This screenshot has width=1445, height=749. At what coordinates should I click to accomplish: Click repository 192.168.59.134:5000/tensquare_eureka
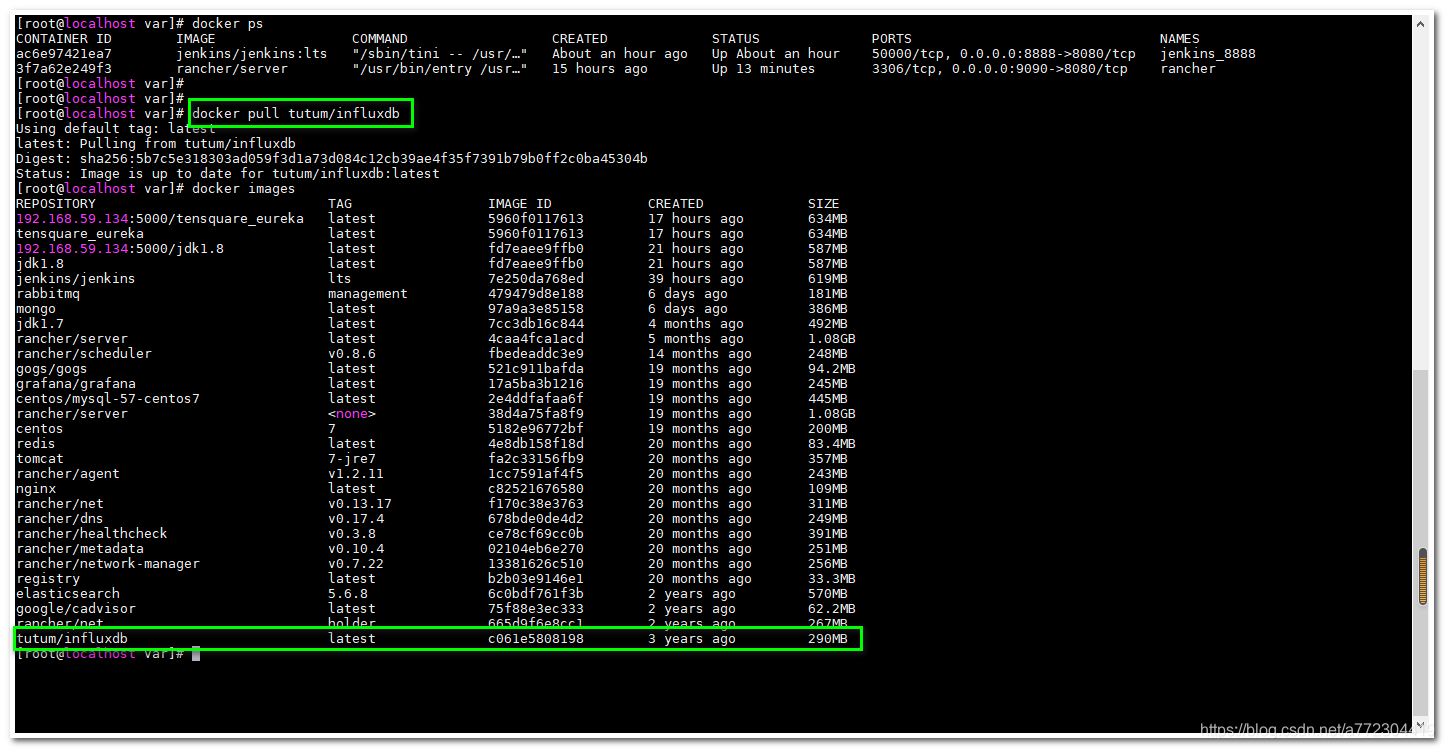coord(160,219)
